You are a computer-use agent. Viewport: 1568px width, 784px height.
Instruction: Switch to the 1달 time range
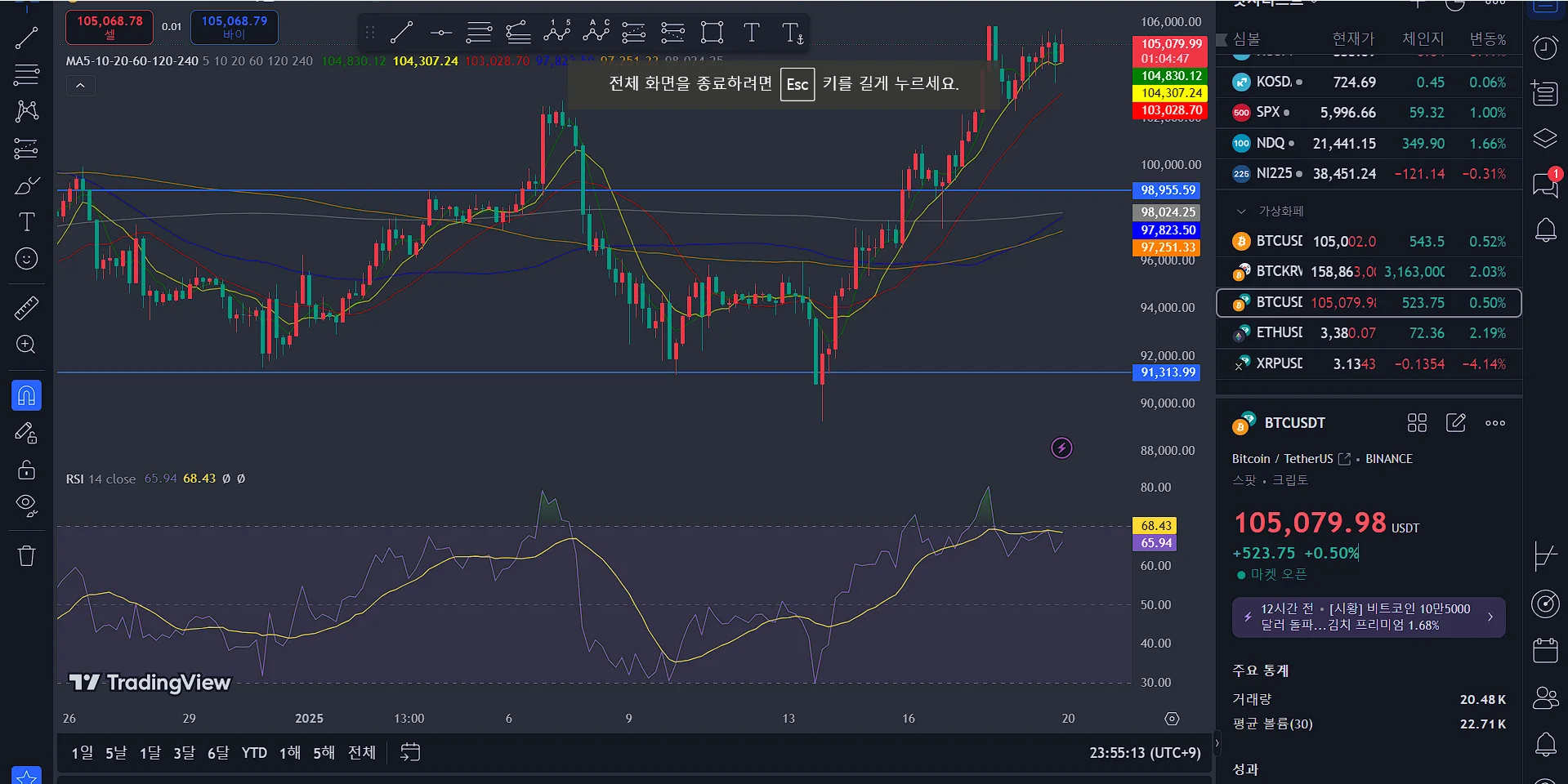pyautogui.click(x=150, y=752)
